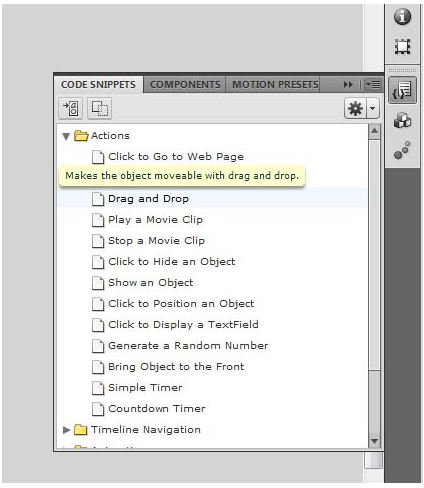This screenshot has height=488, width=424.
Task: Click the snippet list scroll up arrow
Action: point(374,131)
